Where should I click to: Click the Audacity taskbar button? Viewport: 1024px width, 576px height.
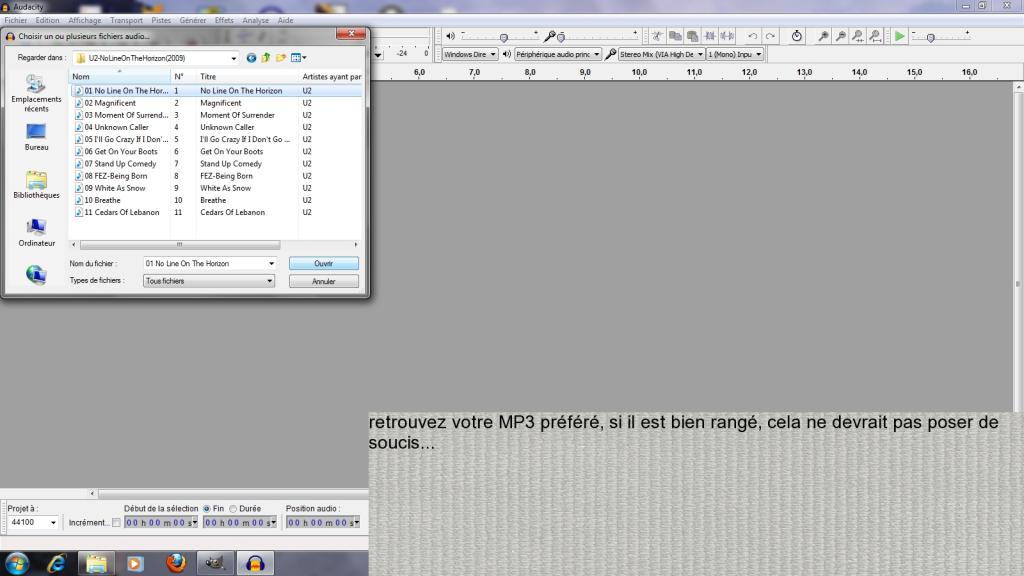point(255,563)
